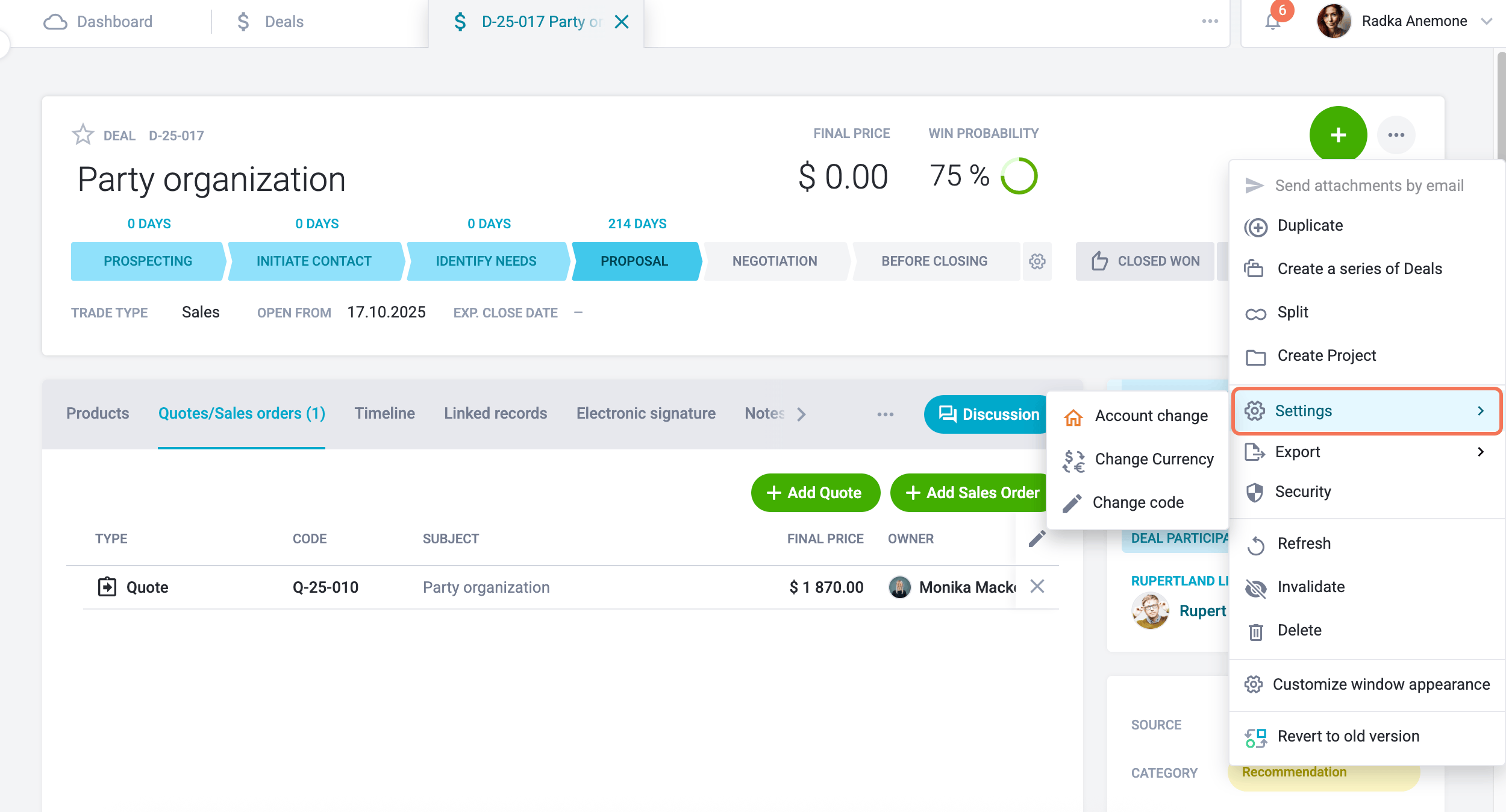
Task: Click the RUPERTLAND company link
Action: click(x=1179, y=581)
